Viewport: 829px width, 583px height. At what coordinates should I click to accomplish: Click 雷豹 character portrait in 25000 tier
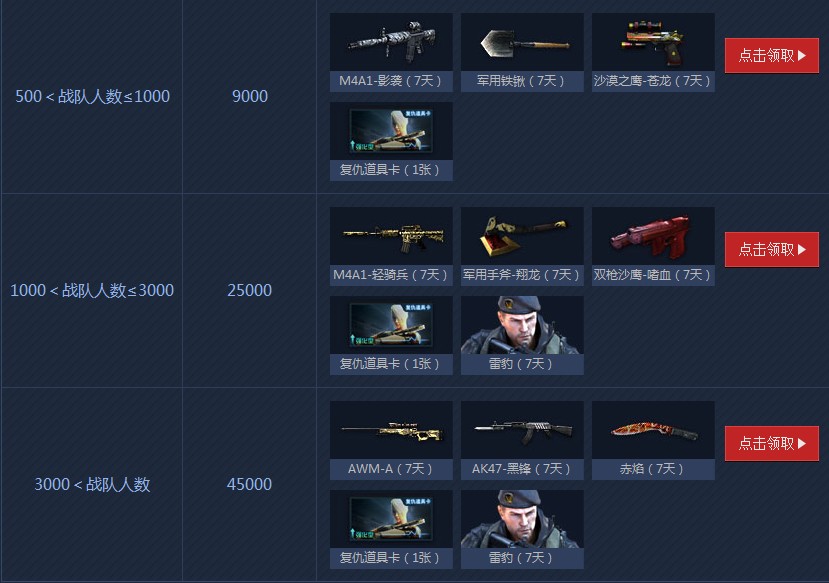coord(522,325)
